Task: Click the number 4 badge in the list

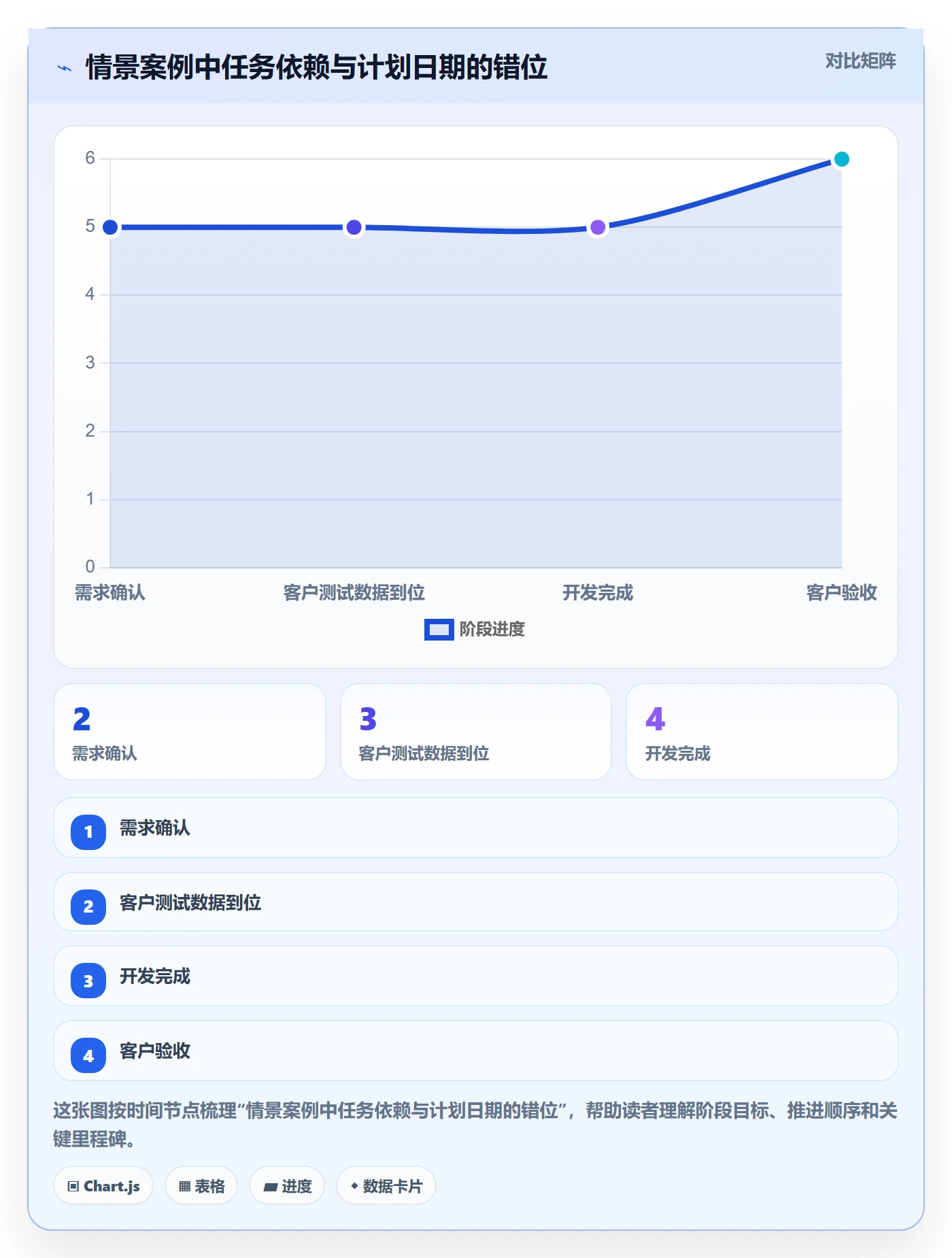Action: tap(88, 1055)
